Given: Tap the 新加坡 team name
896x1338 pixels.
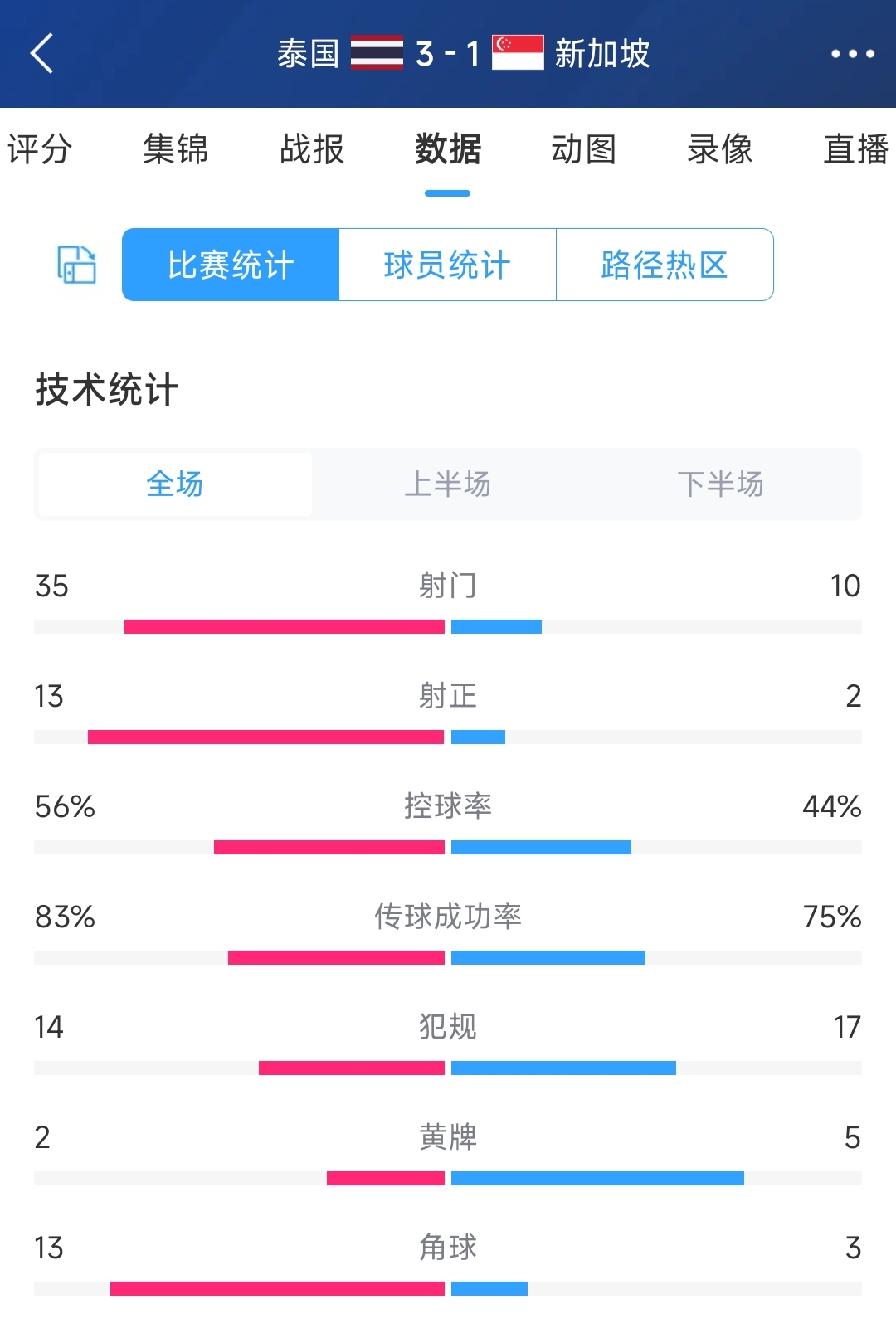Looking at the screenshot, I should [602, 54].
